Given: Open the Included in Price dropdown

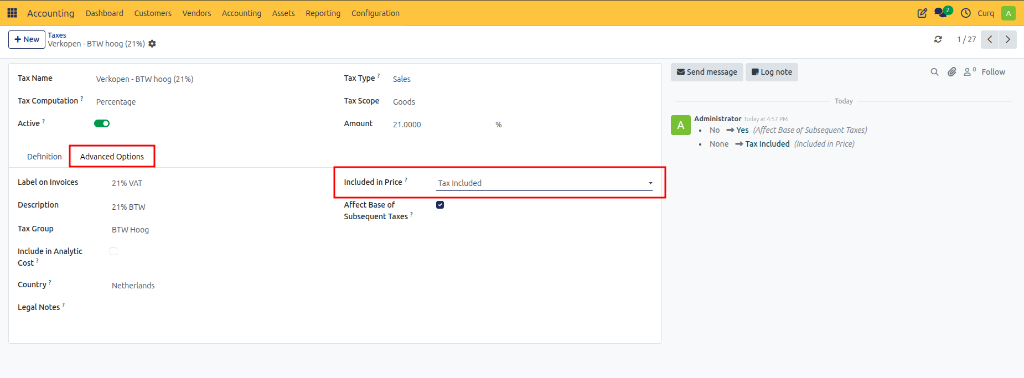Looking at the screenshot, I should [x=544, y=183].
